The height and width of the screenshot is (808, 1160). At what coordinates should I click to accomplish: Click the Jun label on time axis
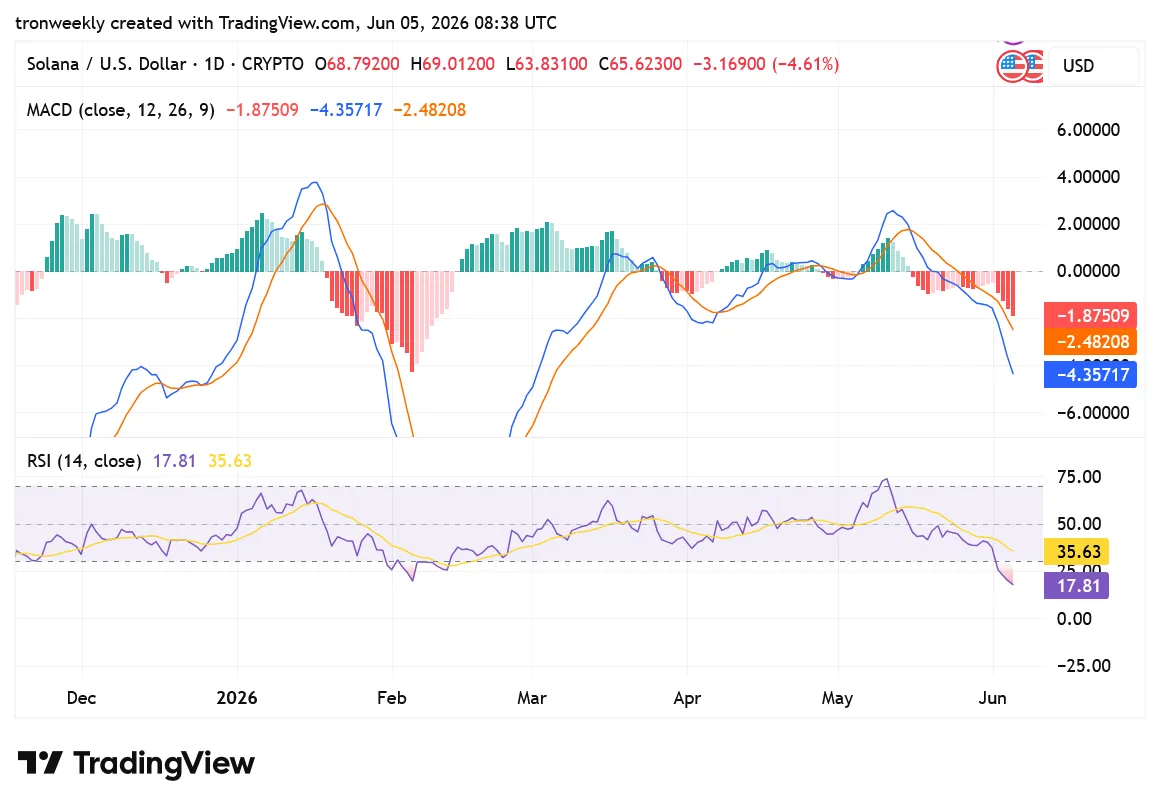coord(993,698)
